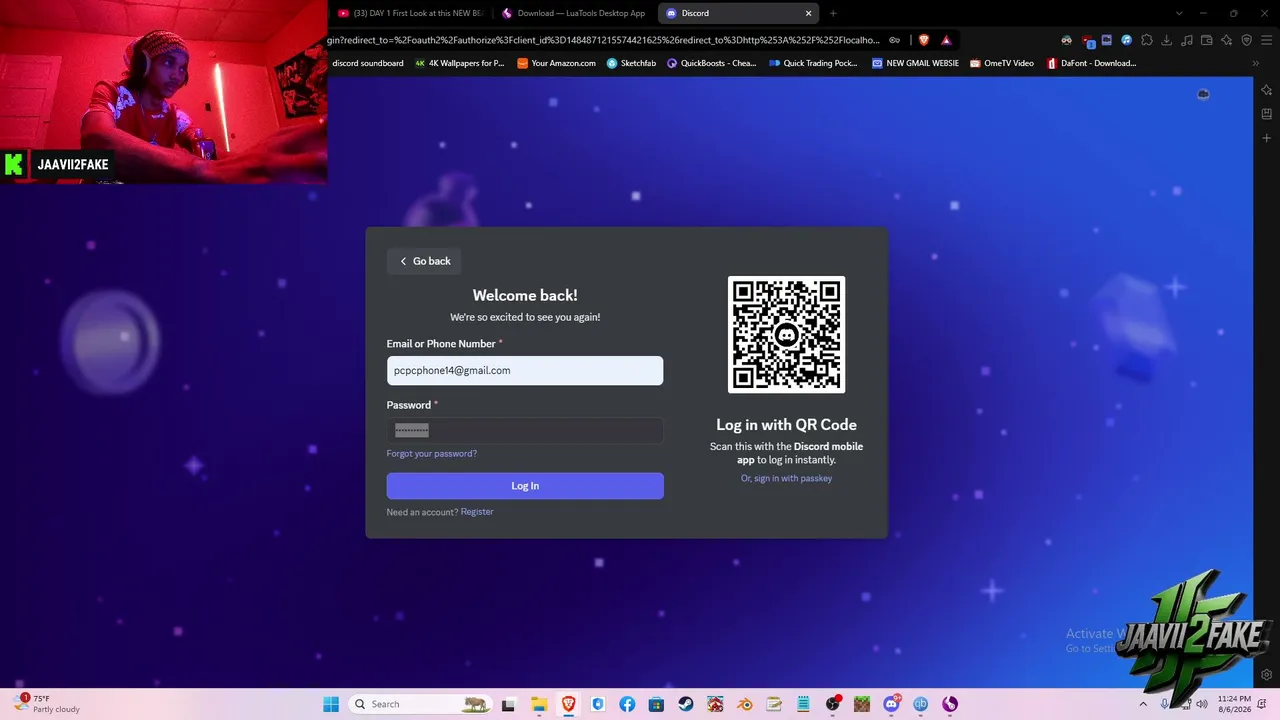Click the password key icon in address bar
Viewport: 1280px width, 720px height.
pos(895,40)
